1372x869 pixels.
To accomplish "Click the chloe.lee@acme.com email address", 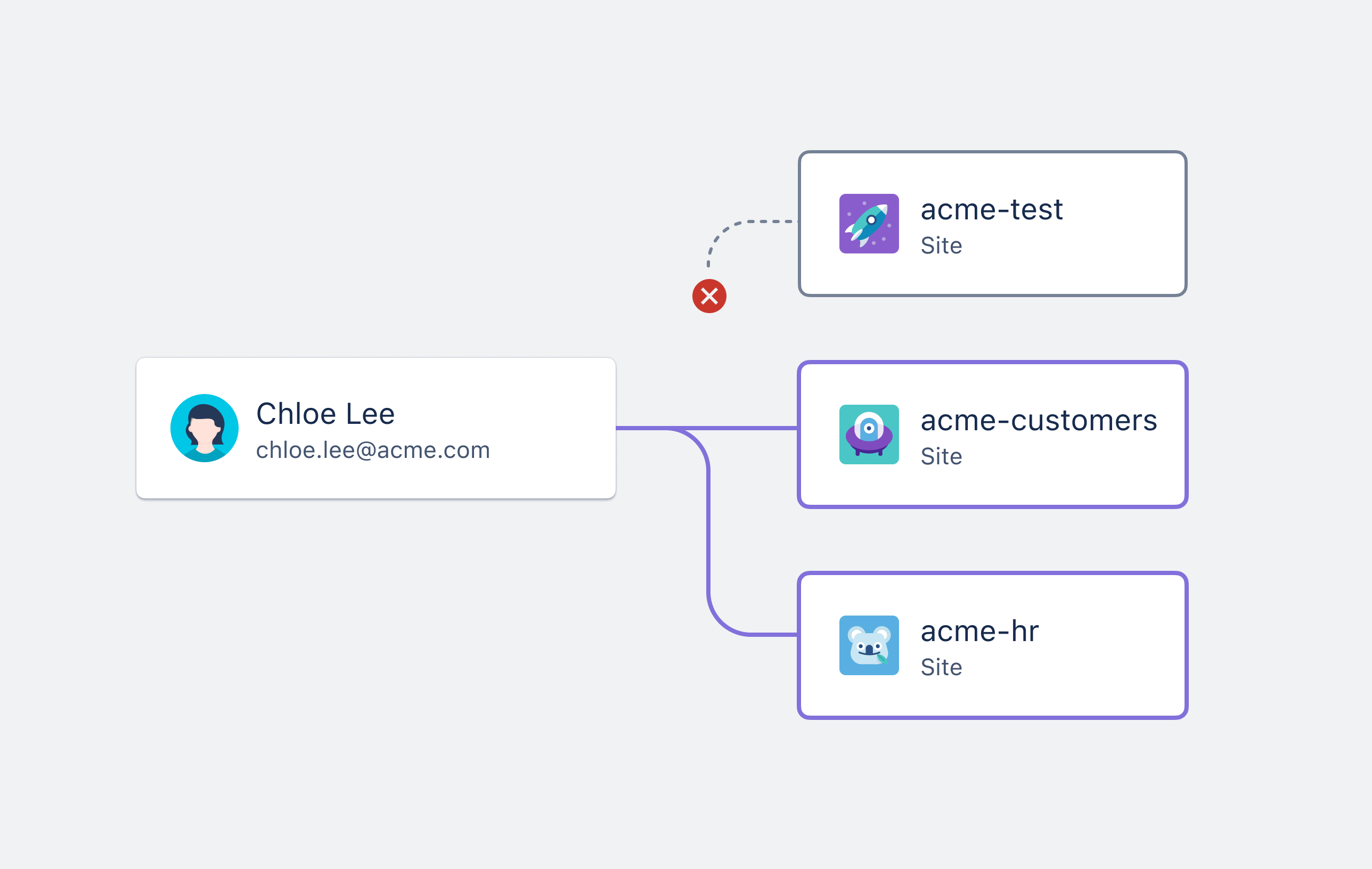I will (373, 450).
